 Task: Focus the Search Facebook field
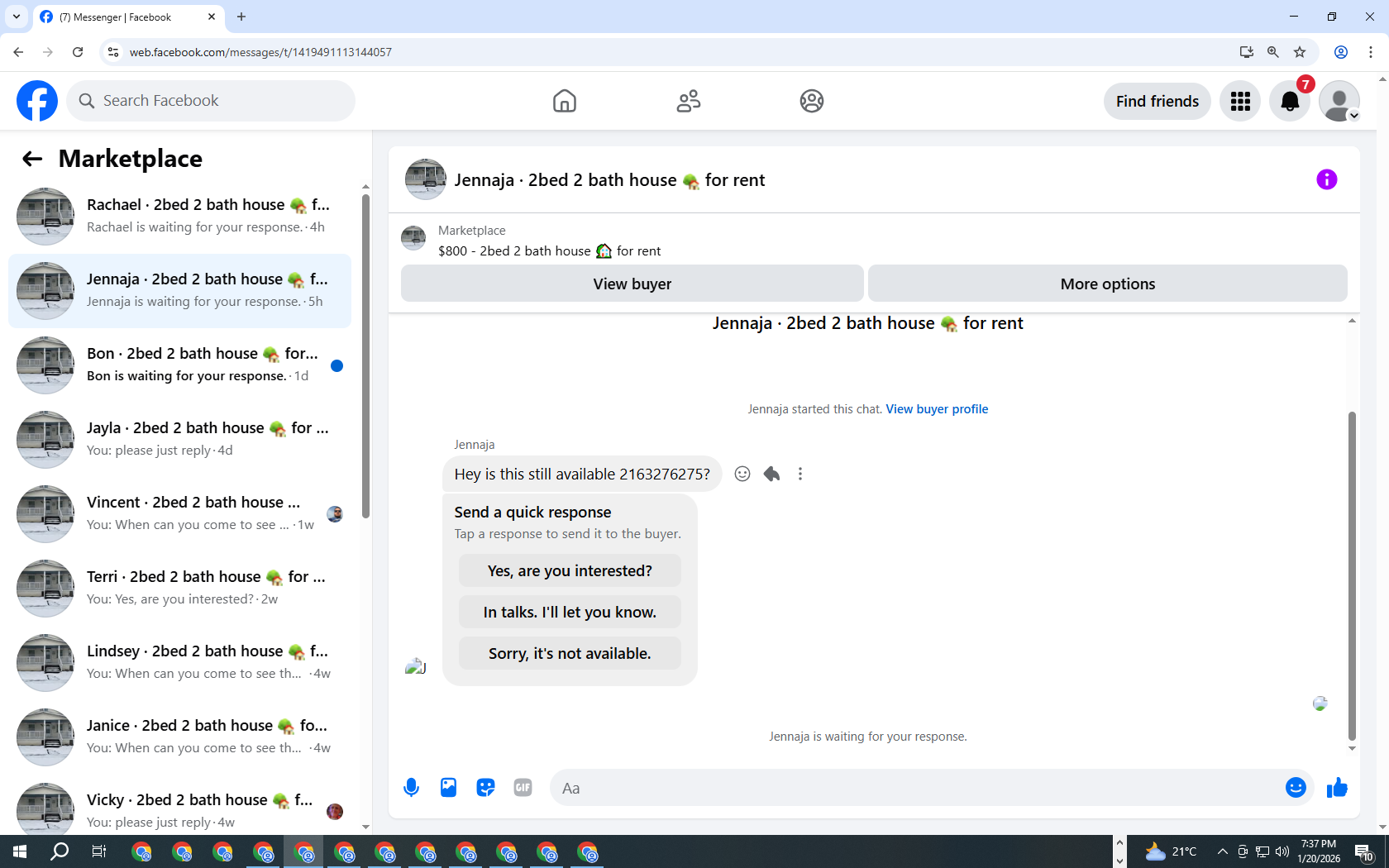click(211, 101)
